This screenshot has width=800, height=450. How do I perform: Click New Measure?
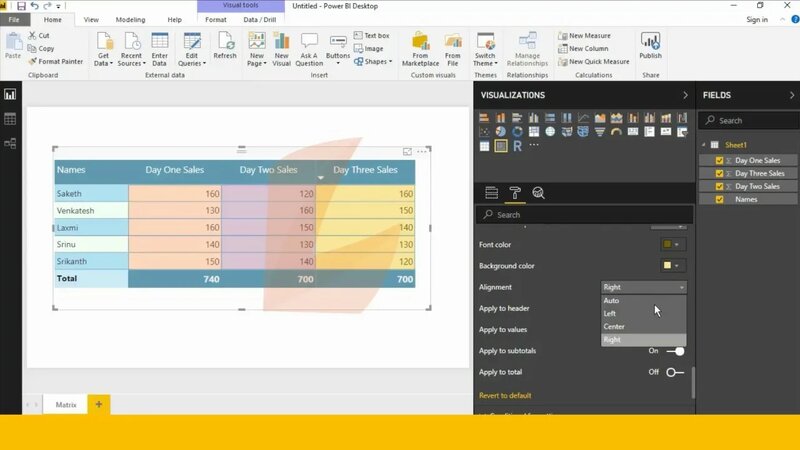coord(584,36)
